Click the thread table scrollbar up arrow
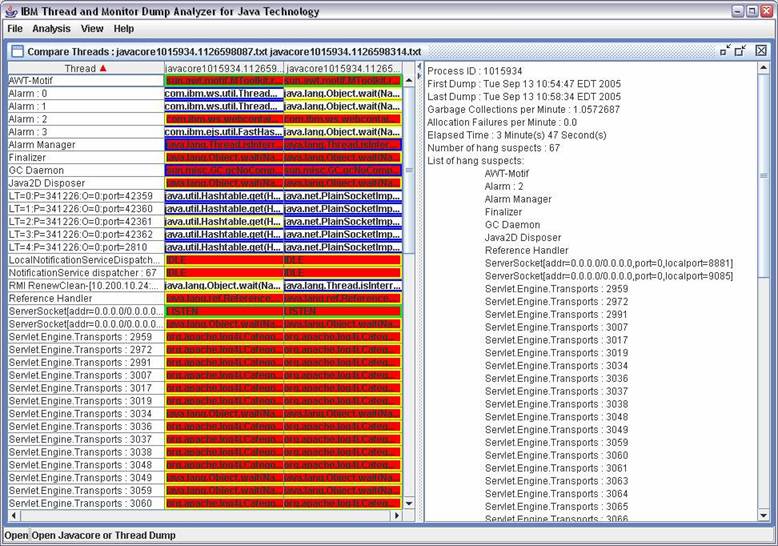Image resolution: width=778 pixels, height=546 pixels. 409,80
